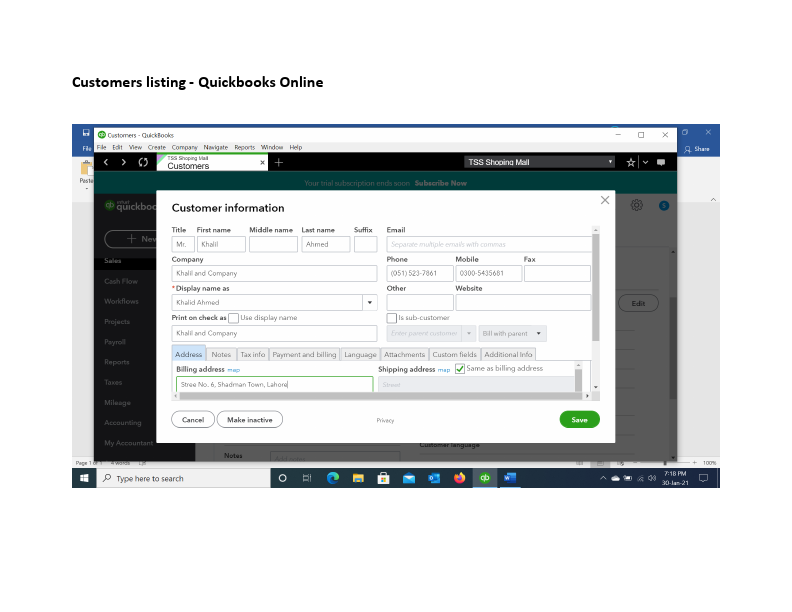The image size is (792, 612).
Task: Reload the QuickBooks page with refresh icon
Action: [x=143, y=162]
